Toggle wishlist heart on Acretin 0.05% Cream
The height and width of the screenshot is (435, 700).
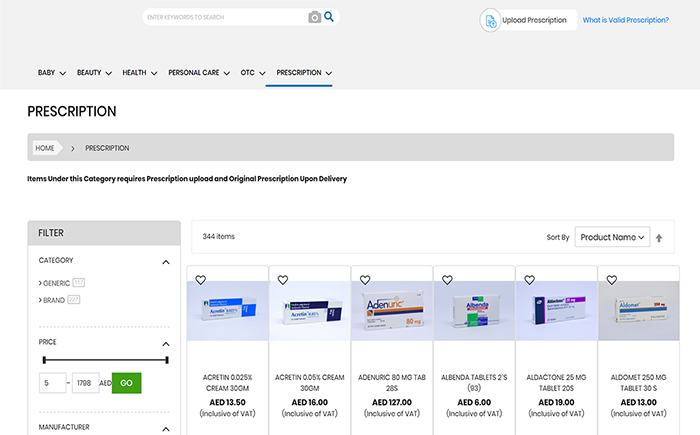point(283,280)
